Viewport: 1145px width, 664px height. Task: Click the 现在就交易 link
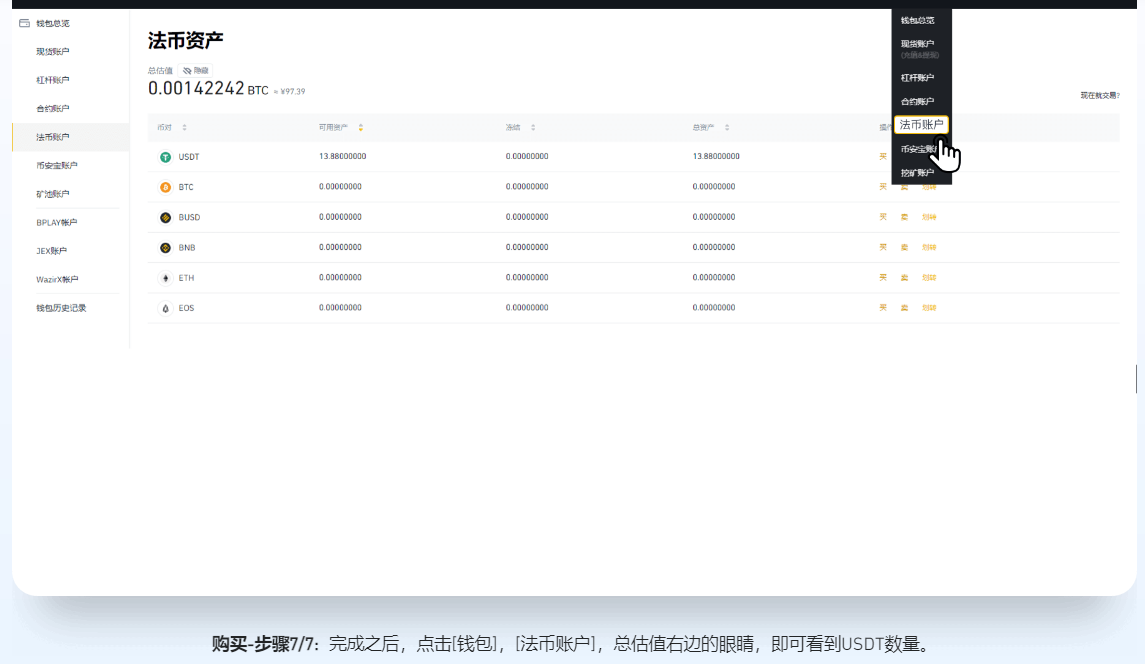point(1099,96)
